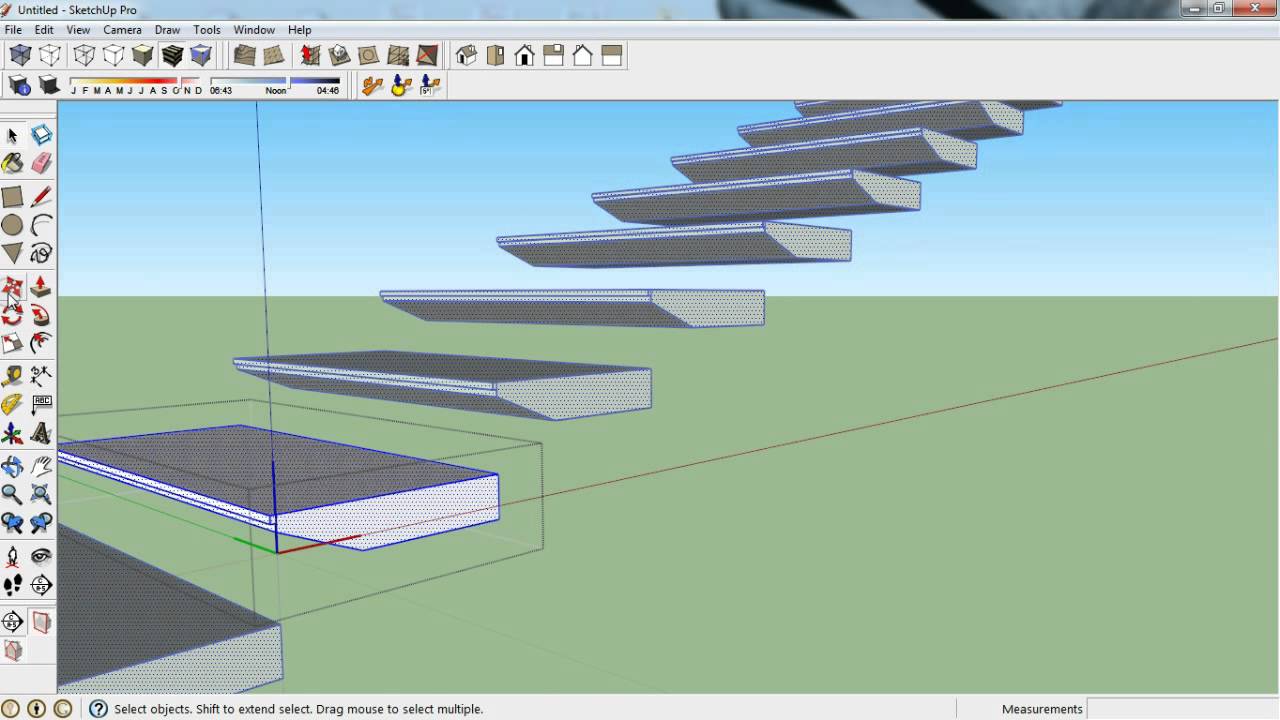
Task: Choose the Make Component tool
Action: 41,135
